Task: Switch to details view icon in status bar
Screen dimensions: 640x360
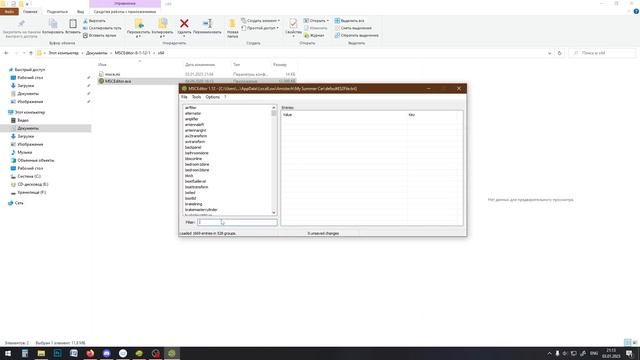Action: [628, 342]
